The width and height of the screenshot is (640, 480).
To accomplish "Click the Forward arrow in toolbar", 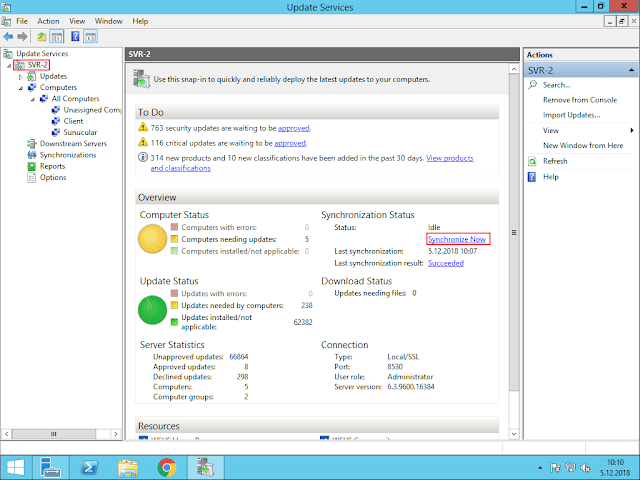I will (22, 37).
